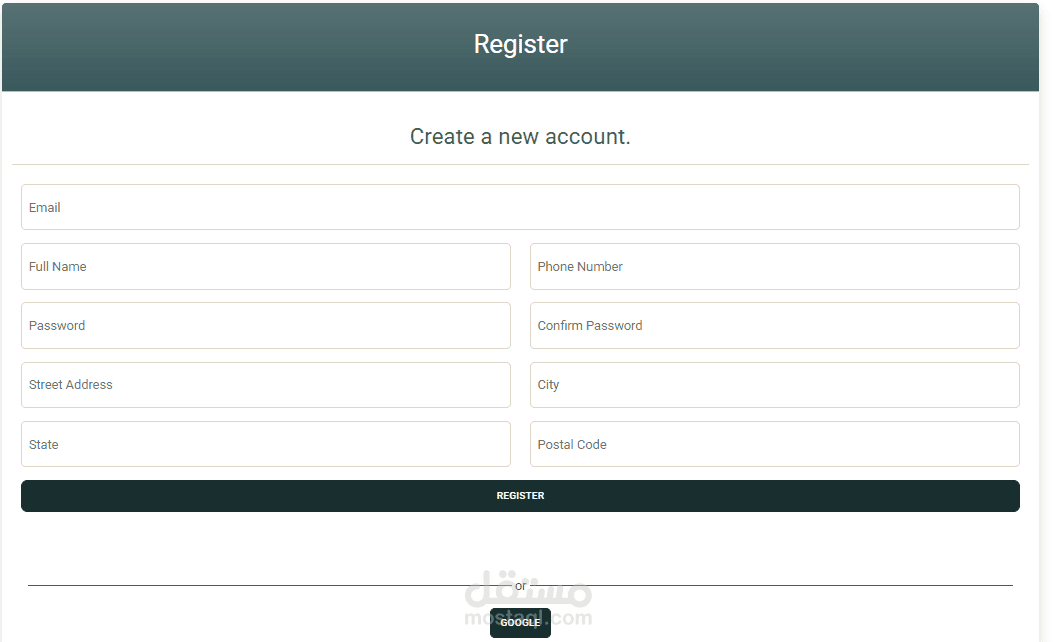The image size is (1058, 642).
Task: Sign up using the GOOGLE button
Action: 520,622
